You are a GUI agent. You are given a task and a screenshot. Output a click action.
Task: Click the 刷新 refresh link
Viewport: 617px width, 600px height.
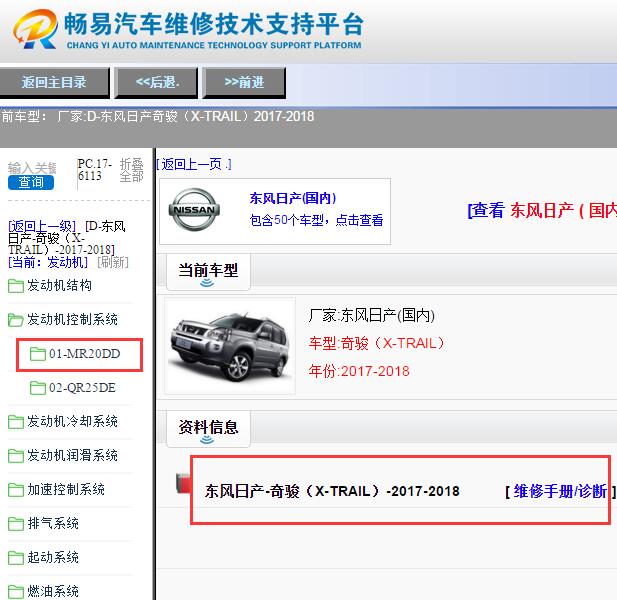(113, 262)
